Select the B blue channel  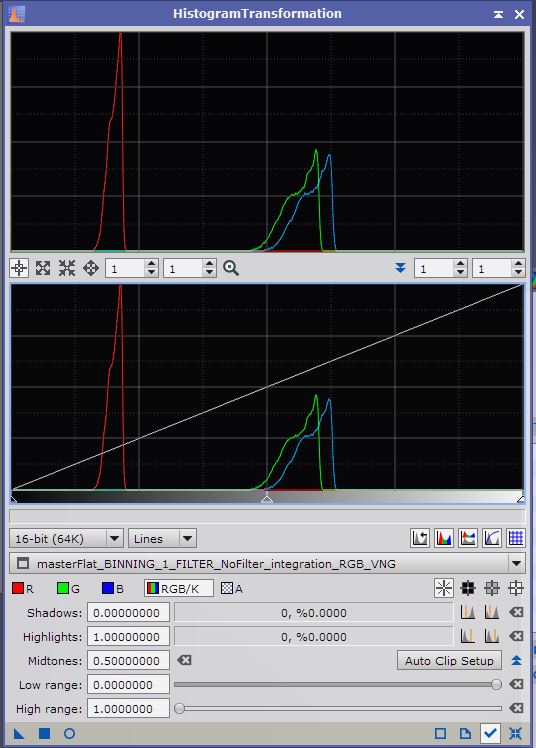click(113, 589)
